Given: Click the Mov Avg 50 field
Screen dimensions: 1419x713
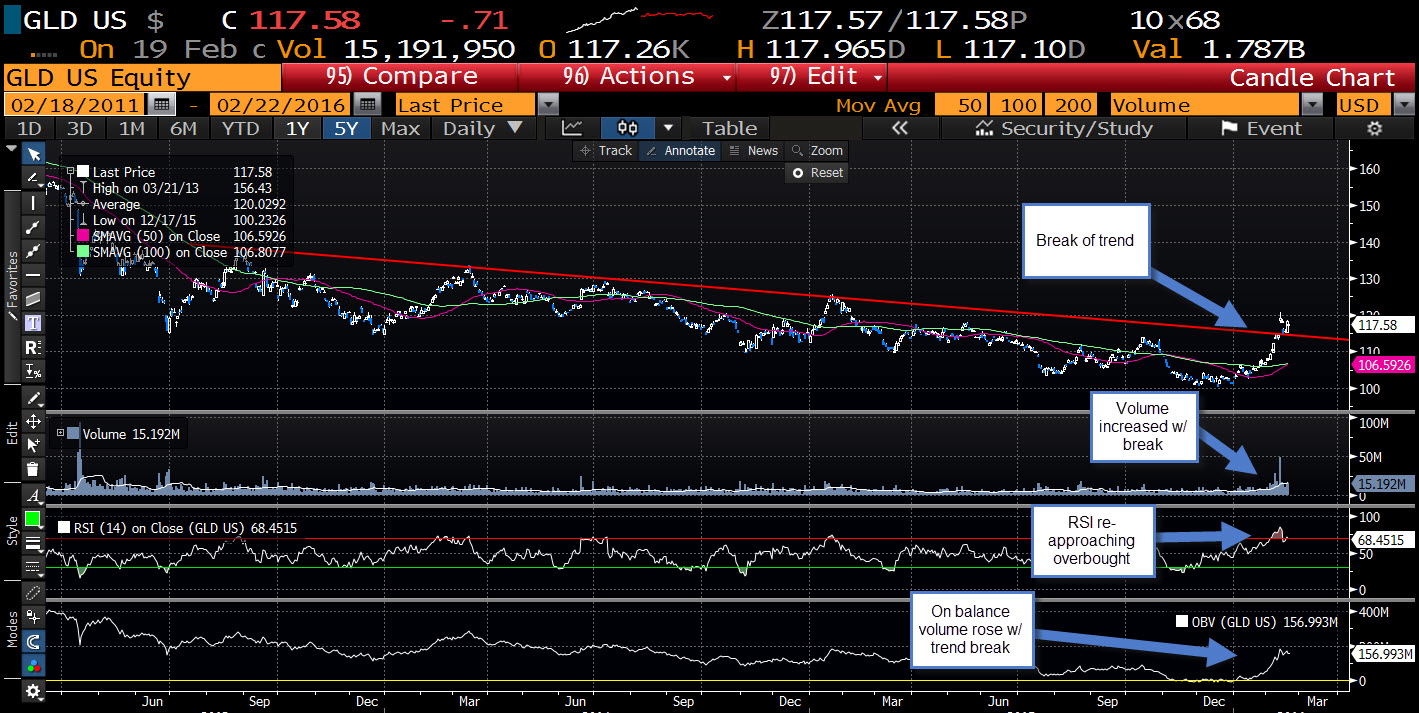Looking at the screenshot, I should [x=962, y=105].
